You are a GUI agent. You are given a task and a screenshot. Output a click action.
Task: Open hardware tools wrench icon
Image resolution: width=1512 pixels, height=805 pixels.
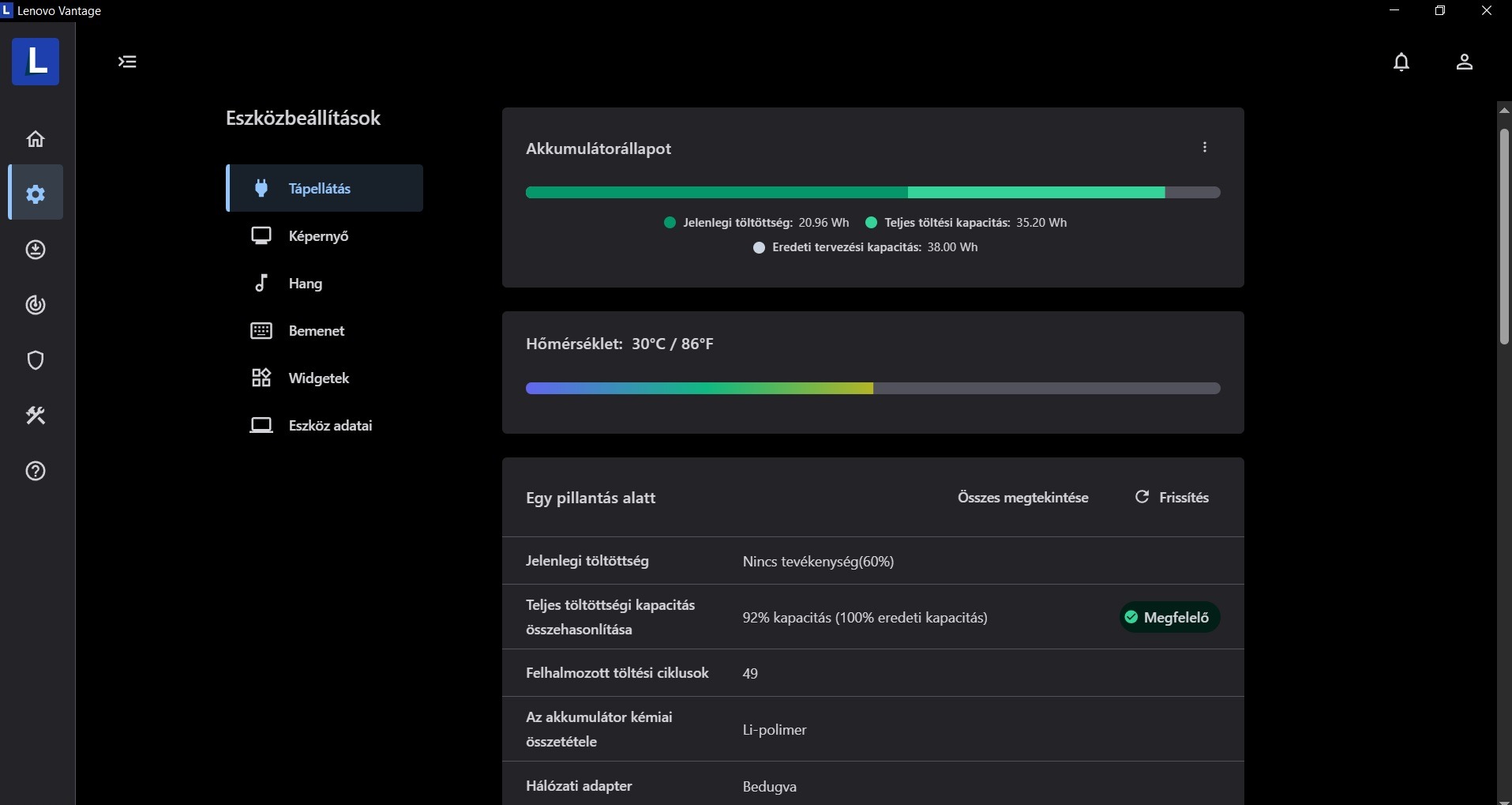pos(36,416)
